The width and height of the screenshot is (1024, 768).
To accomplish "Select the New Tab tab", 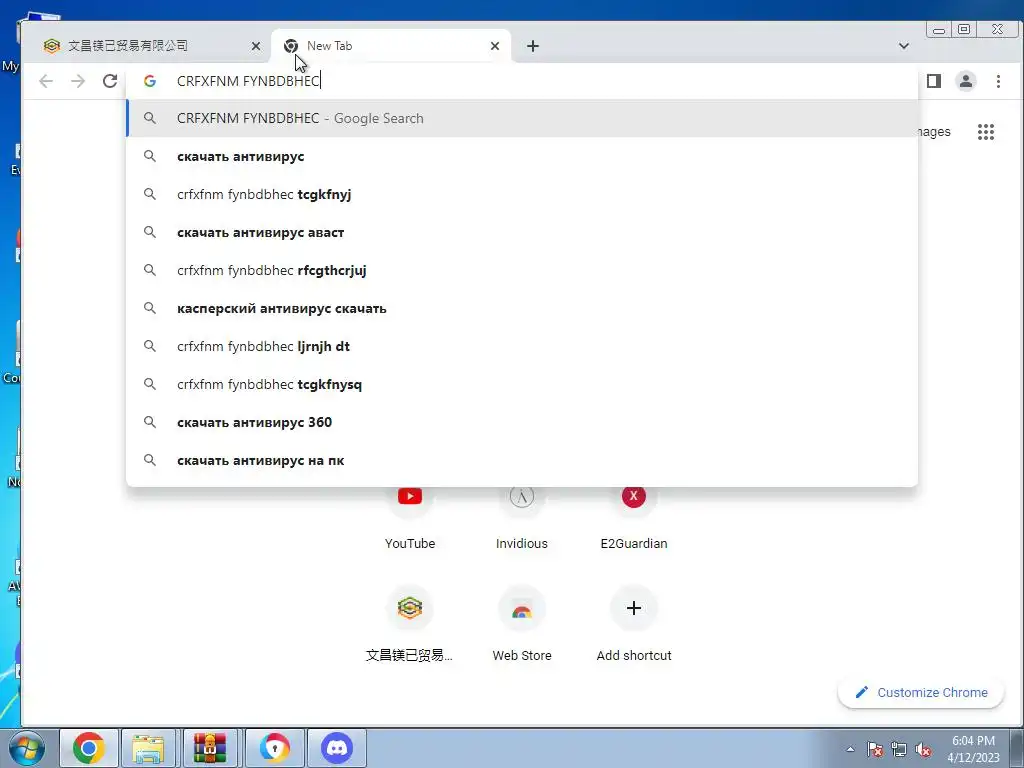I will pyautogui.click(x=391, y=46).
